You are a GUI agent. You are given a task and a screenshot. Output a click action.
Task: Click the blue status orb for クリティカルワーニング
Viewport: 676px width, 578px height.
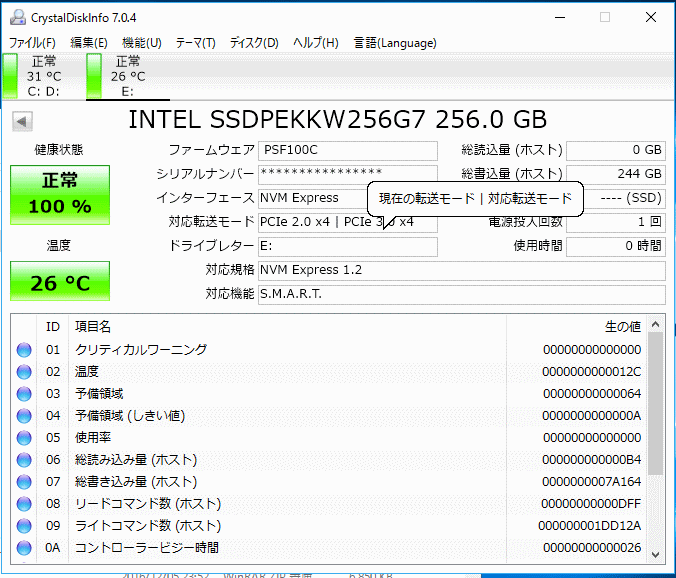click(x=24, y=350)
